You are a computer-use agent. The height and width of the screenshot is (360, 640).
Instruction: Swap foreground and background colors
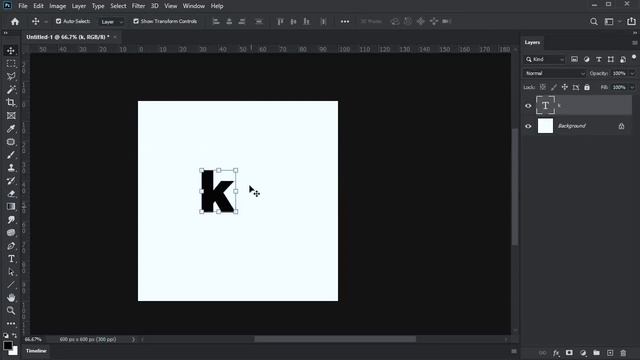pos(15,336)
